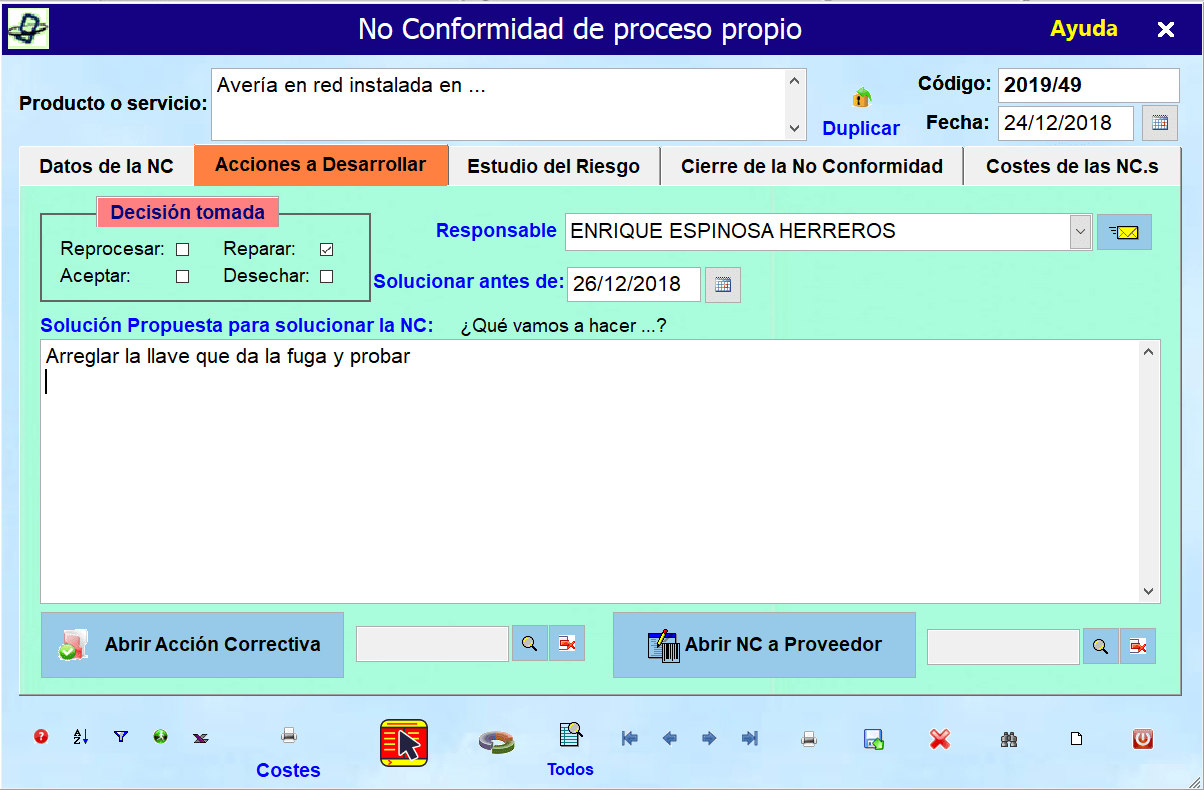Viewport: 1204px width, 790px height.
Task: Go to the first record
Action: coord(630,738)
